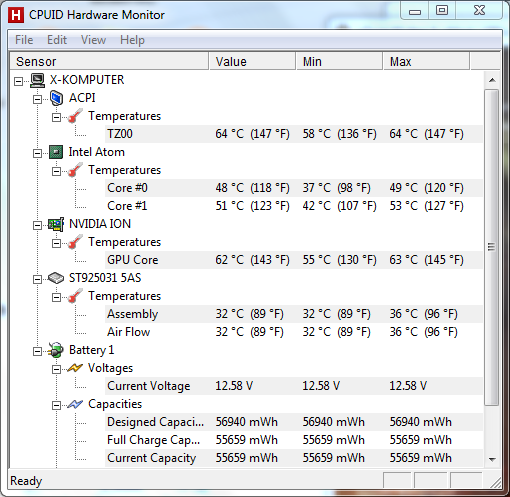Close the CPUID Hardware Monitor window
Image resolution: width=510 pixels, height=497 pixels.
(479, 11)
